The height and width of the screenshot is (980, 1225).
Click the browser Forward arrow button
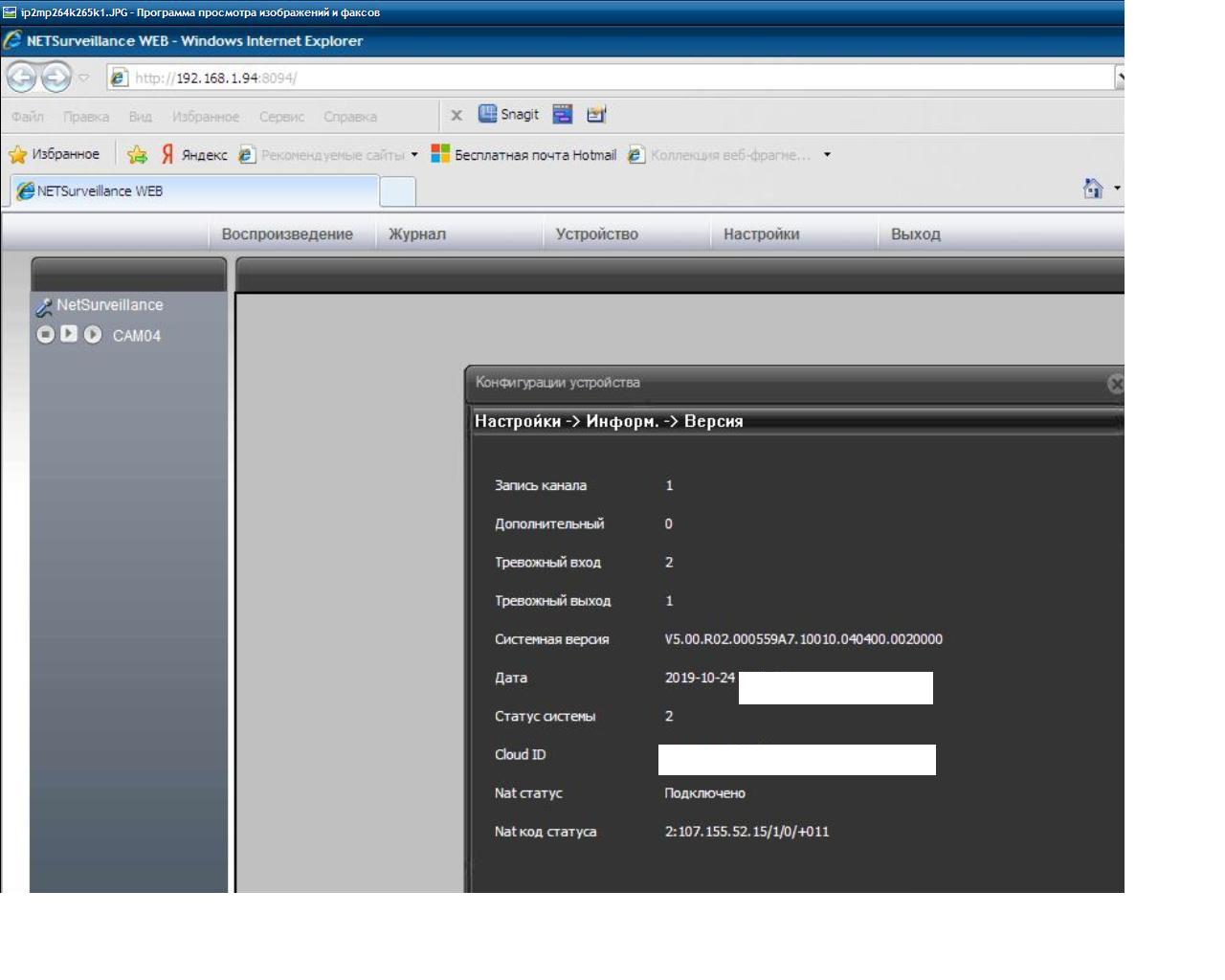pyautogui.click(x=56, y=77)
